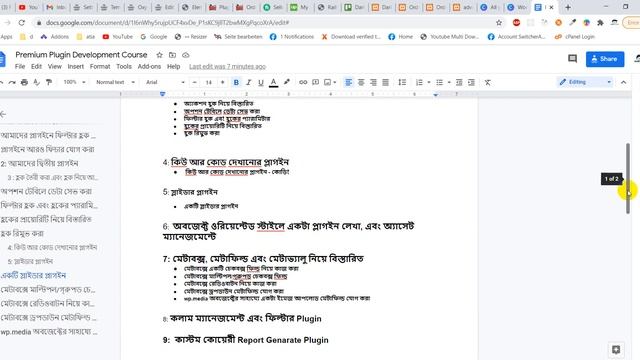Open the numbered list dropdown arrow
640x360 pixels.
click(x=429, y=82)
